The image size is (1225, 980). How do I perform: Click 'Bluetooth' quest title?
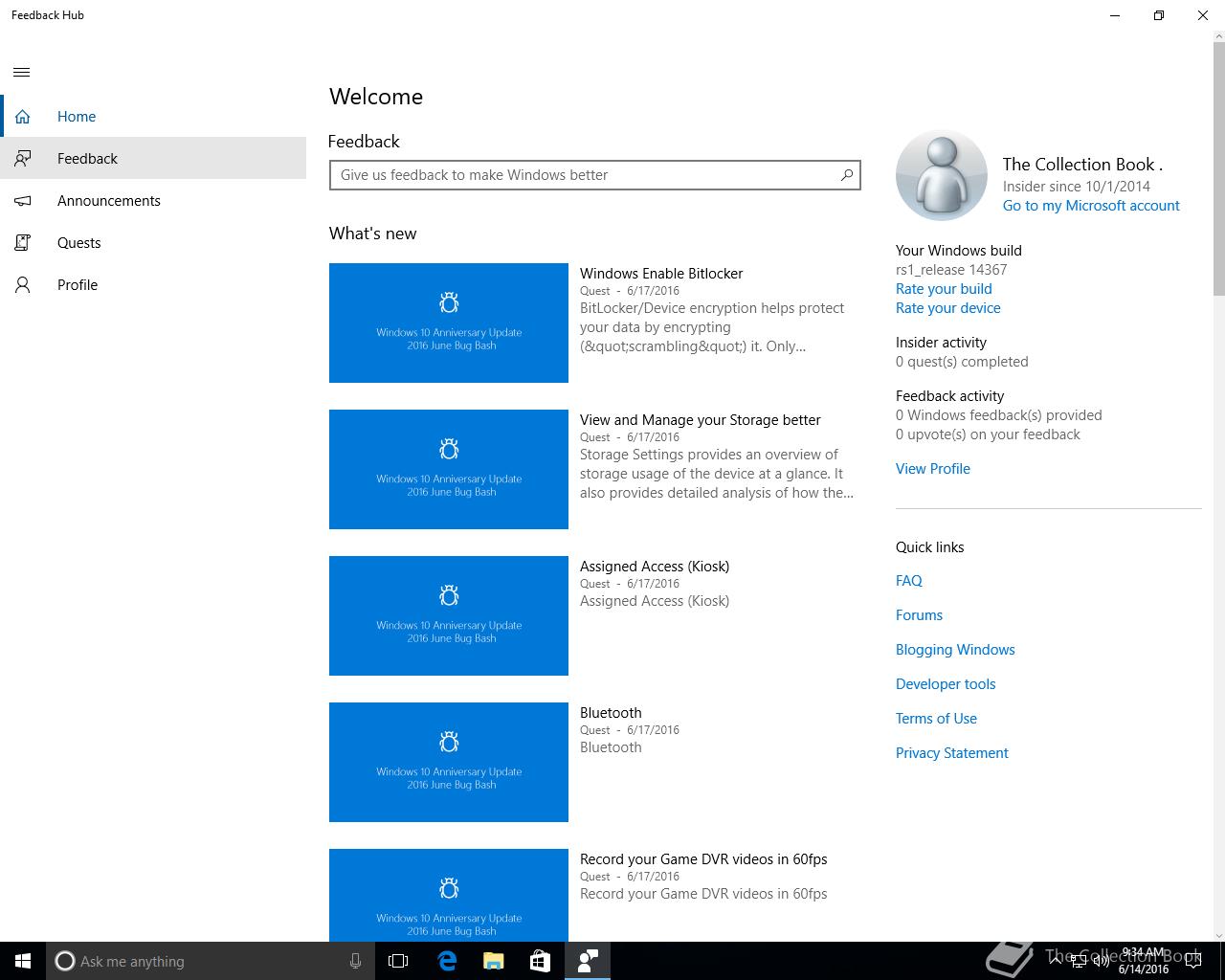[611, 713]
